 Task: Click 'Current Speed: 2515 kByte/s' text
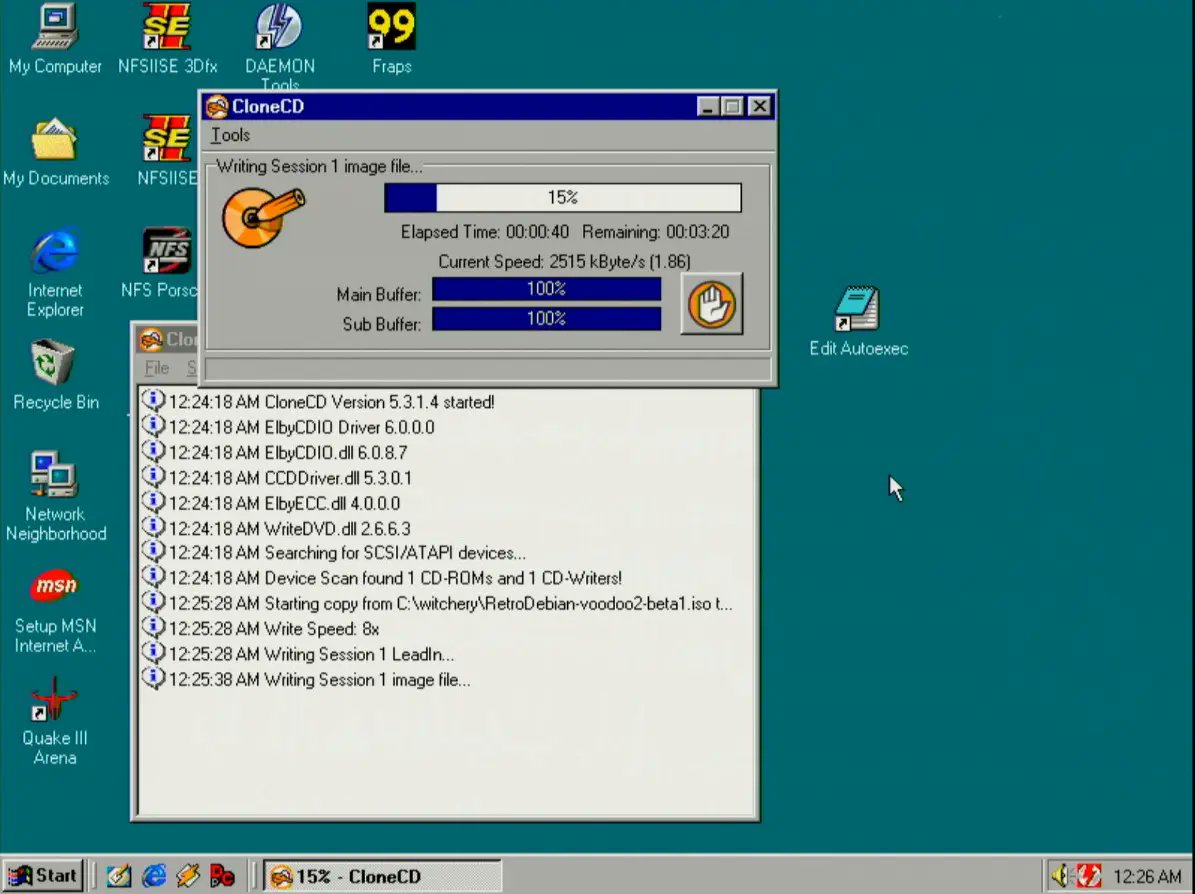coord(564,261)
